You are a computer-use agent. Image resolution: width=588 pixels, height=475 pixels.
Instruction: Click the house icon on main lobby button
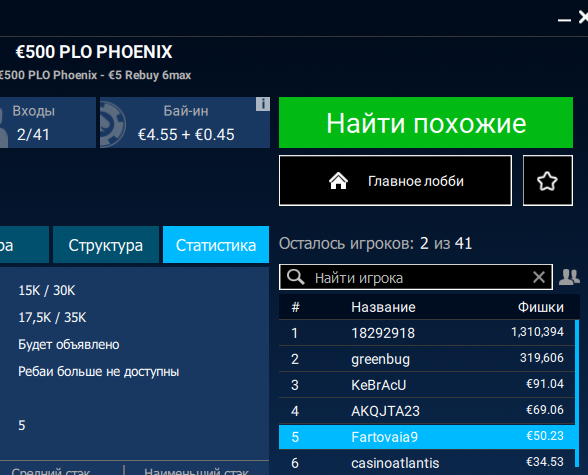click(x=338, y=181)
